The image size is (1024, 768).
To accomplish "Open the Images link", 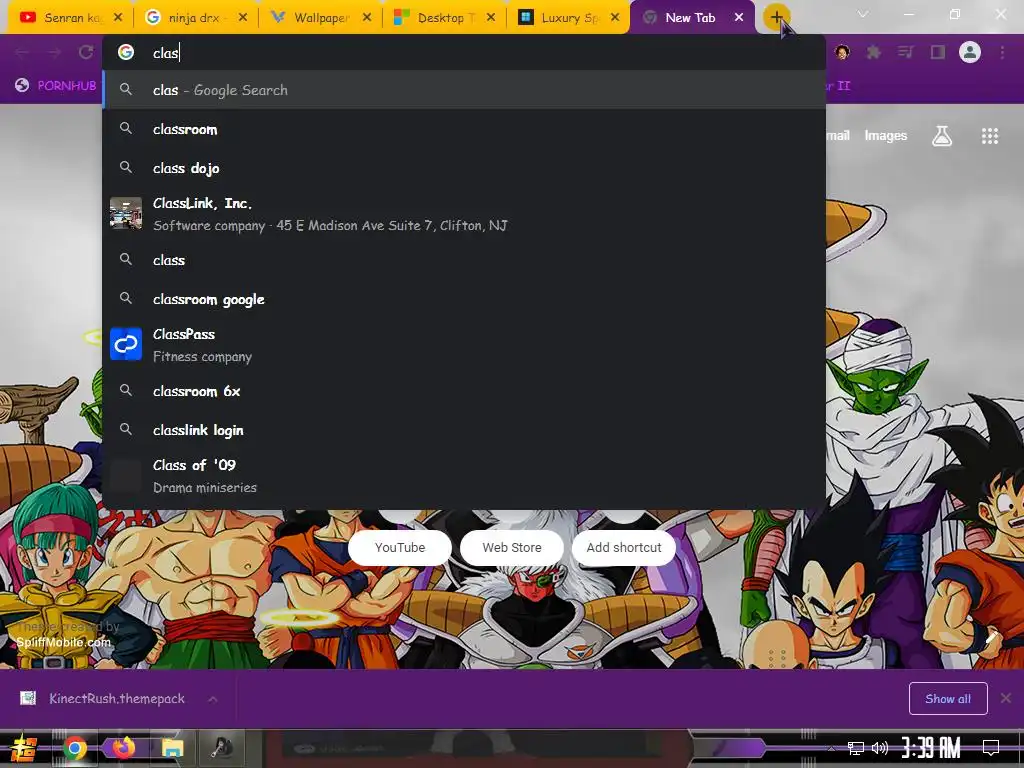I will coord(886,136).
